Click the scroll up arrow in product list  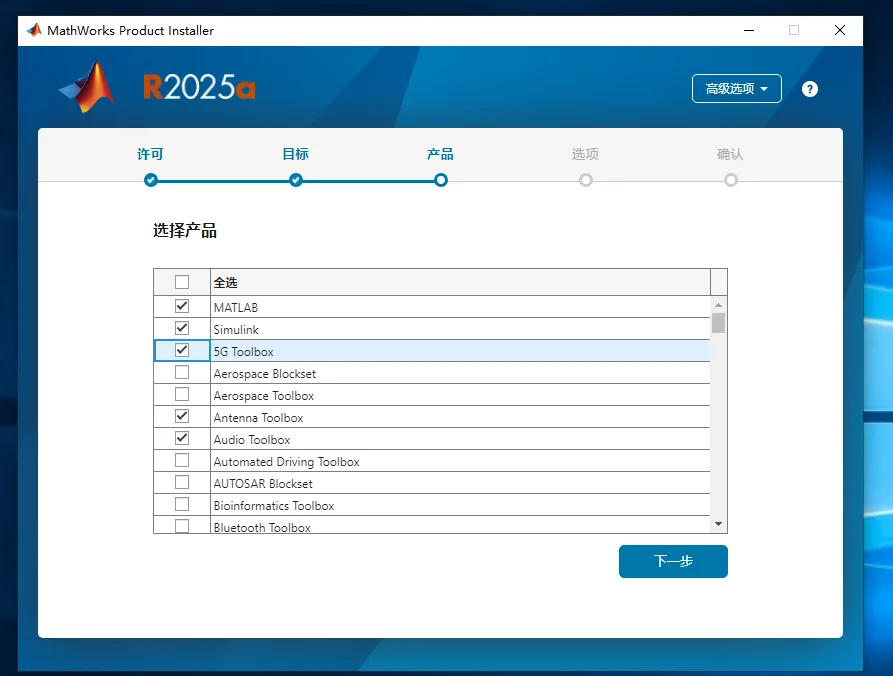(x=718, y=304)
